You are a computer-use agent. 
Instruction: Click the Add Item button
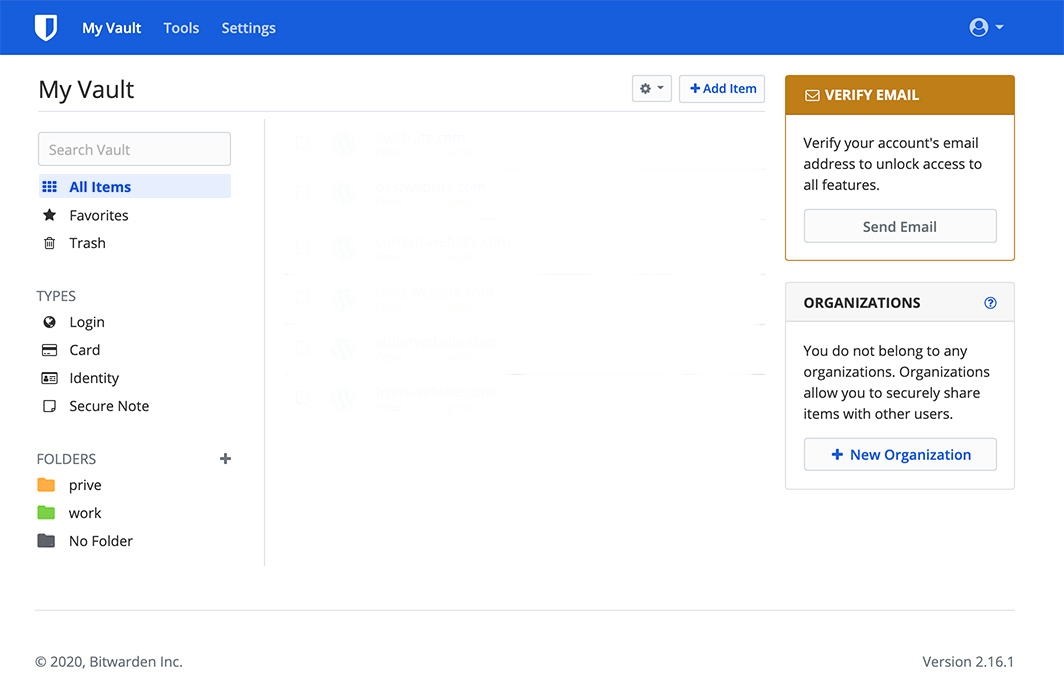722,88
